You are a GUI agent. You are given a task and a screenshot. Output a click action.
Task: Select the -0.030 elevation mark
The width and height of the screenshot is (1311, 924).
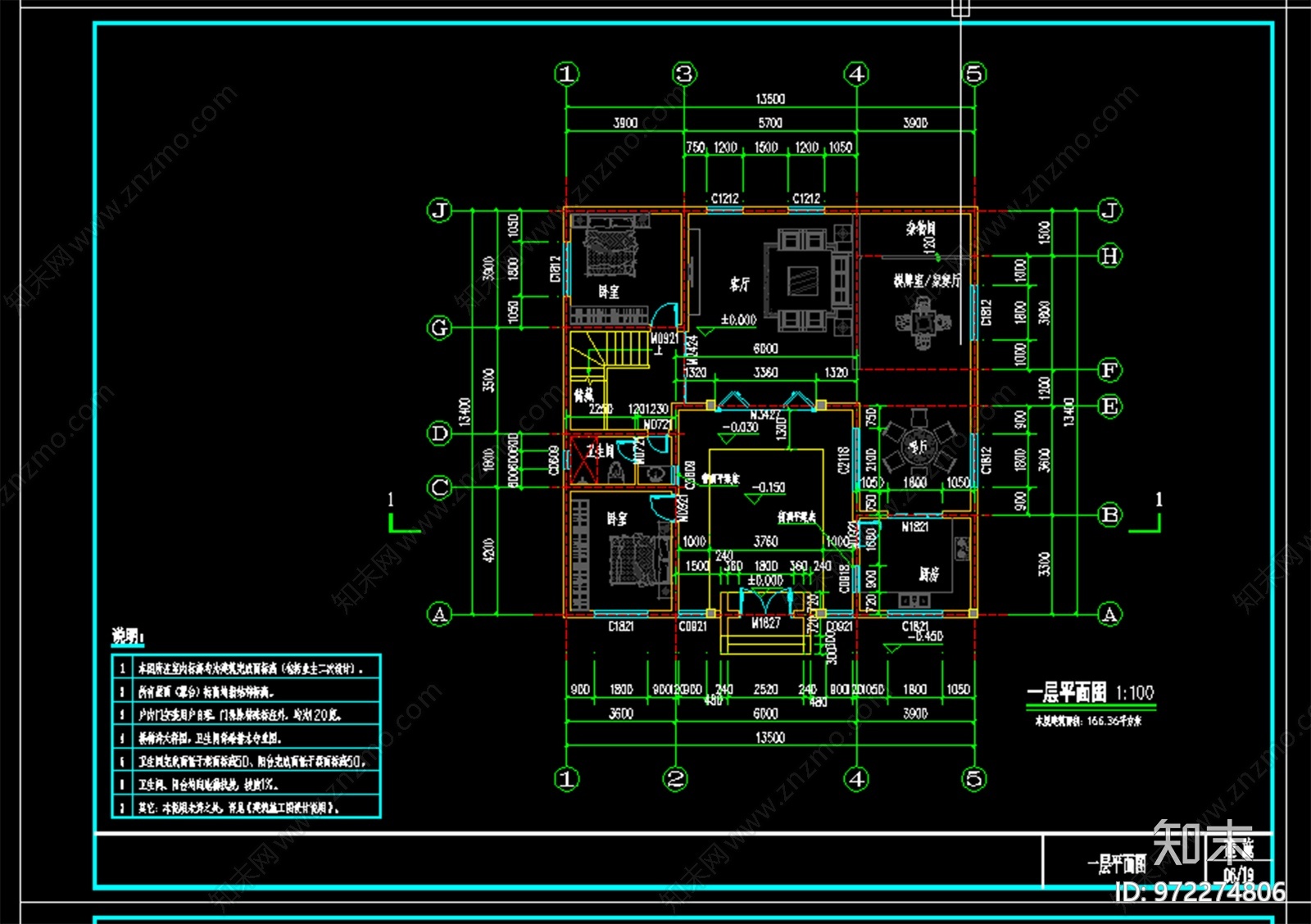[739, 428]
